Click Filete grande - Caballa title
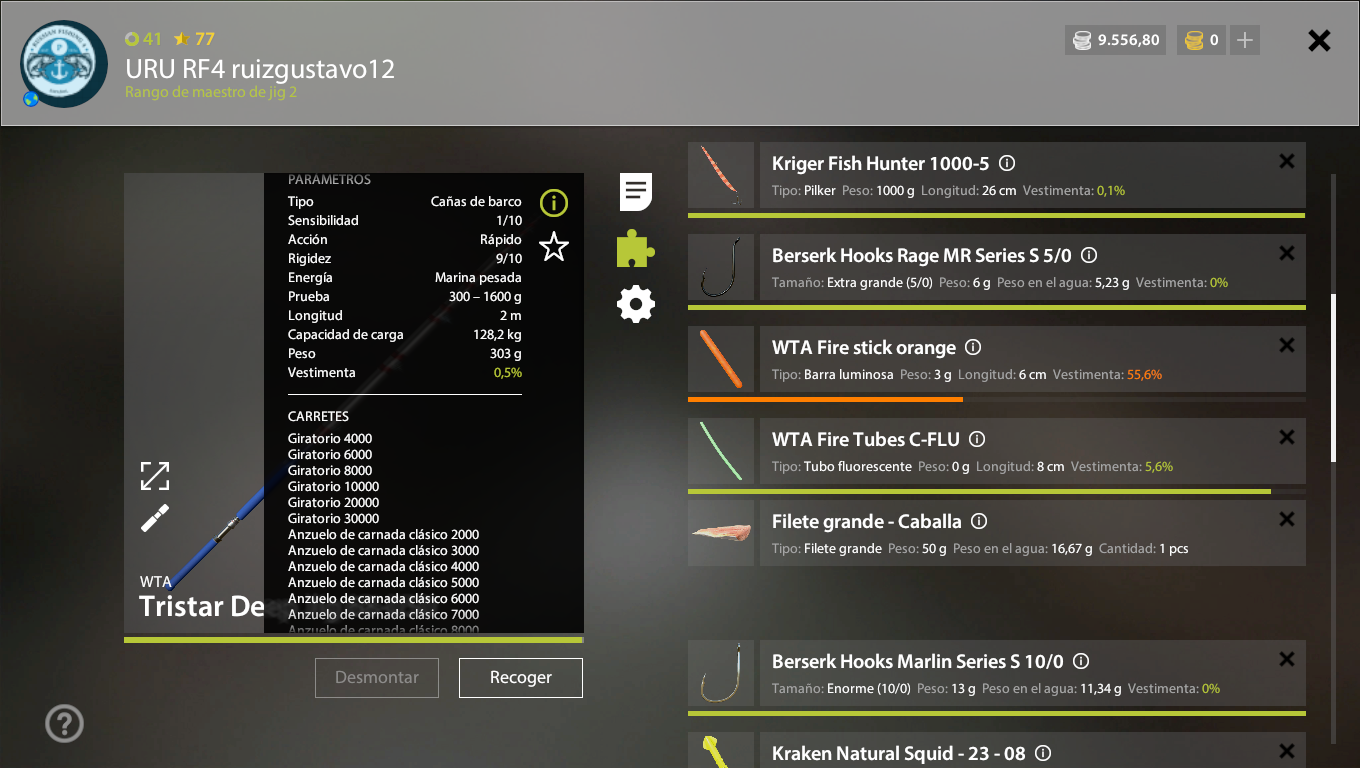 click(867, 521)
